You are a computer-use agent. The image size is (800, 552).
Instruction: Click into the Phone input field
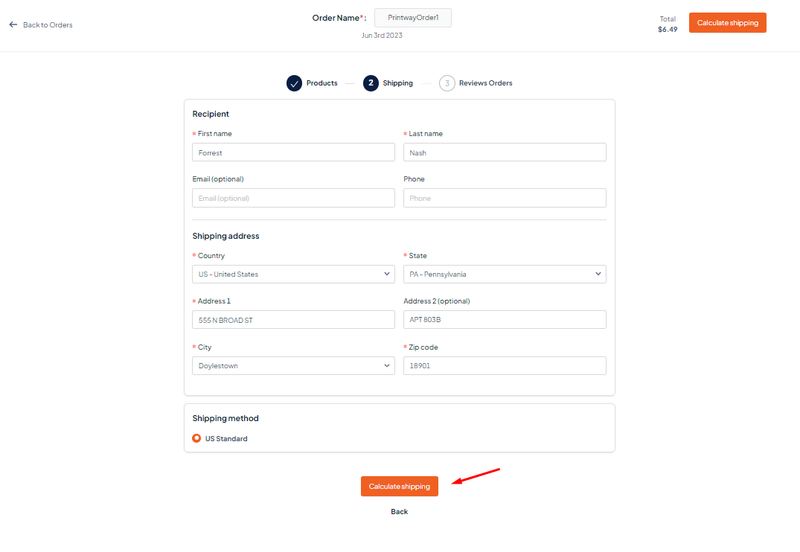pyautogui.click(x=505, y=198)
